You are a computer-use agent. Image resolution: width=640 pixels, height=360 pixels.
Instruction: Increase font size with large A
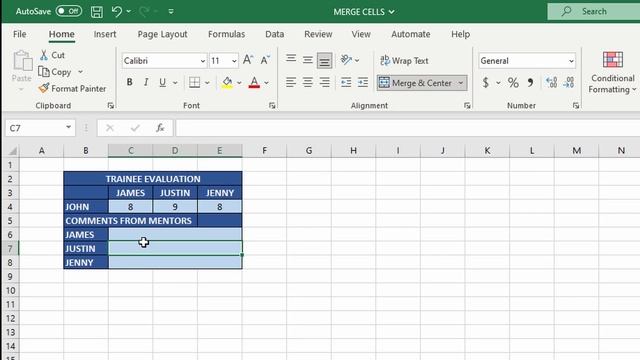coord(248,60)
